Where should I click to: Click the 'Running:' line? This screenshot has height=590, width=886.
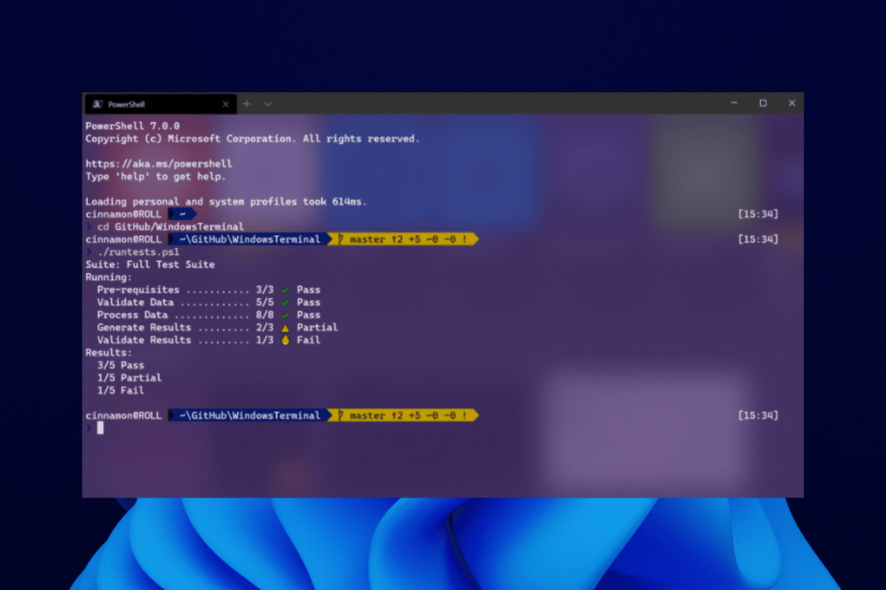[x=108, y=277]
